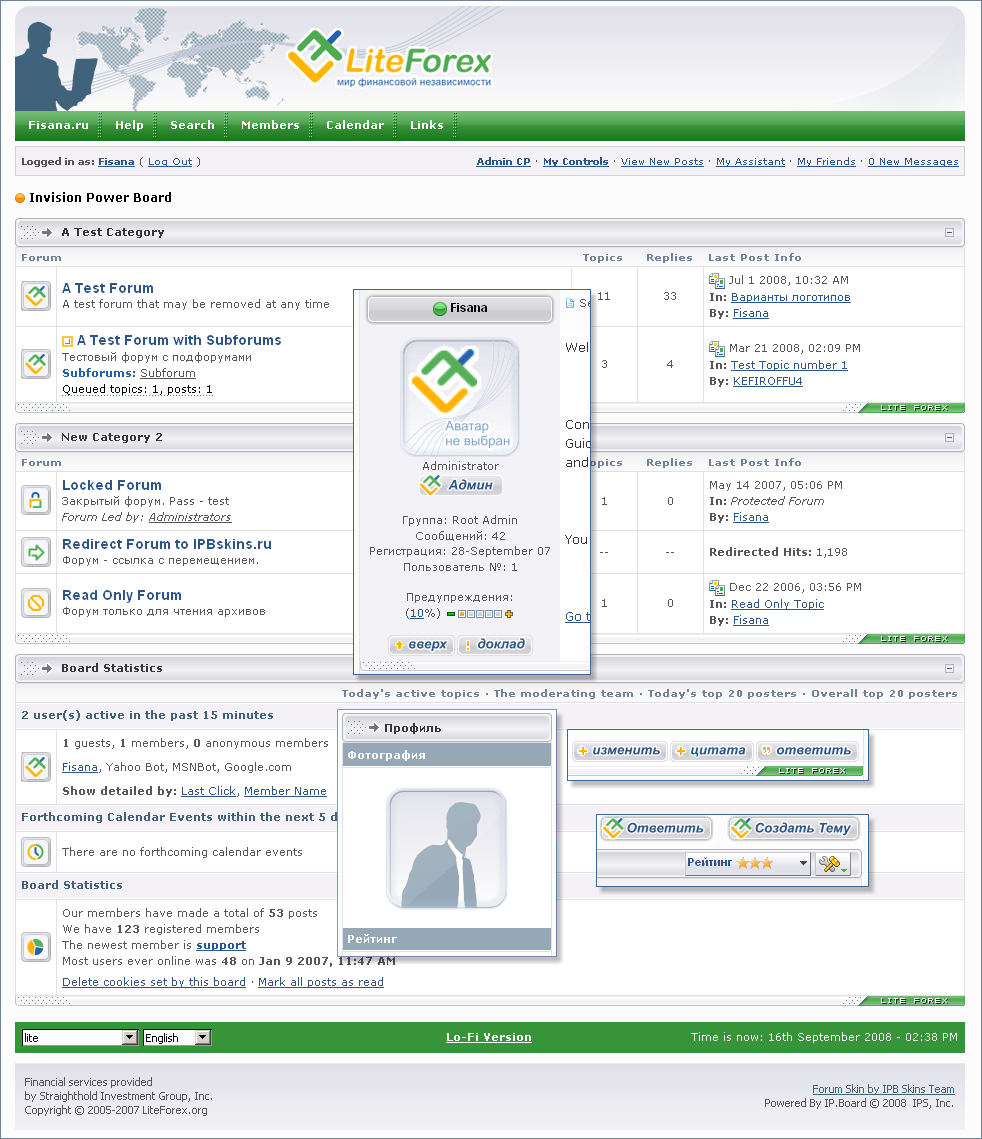Click the moderation tools wrench icon
Viewport: 982px width, 1139px height.
832,863
